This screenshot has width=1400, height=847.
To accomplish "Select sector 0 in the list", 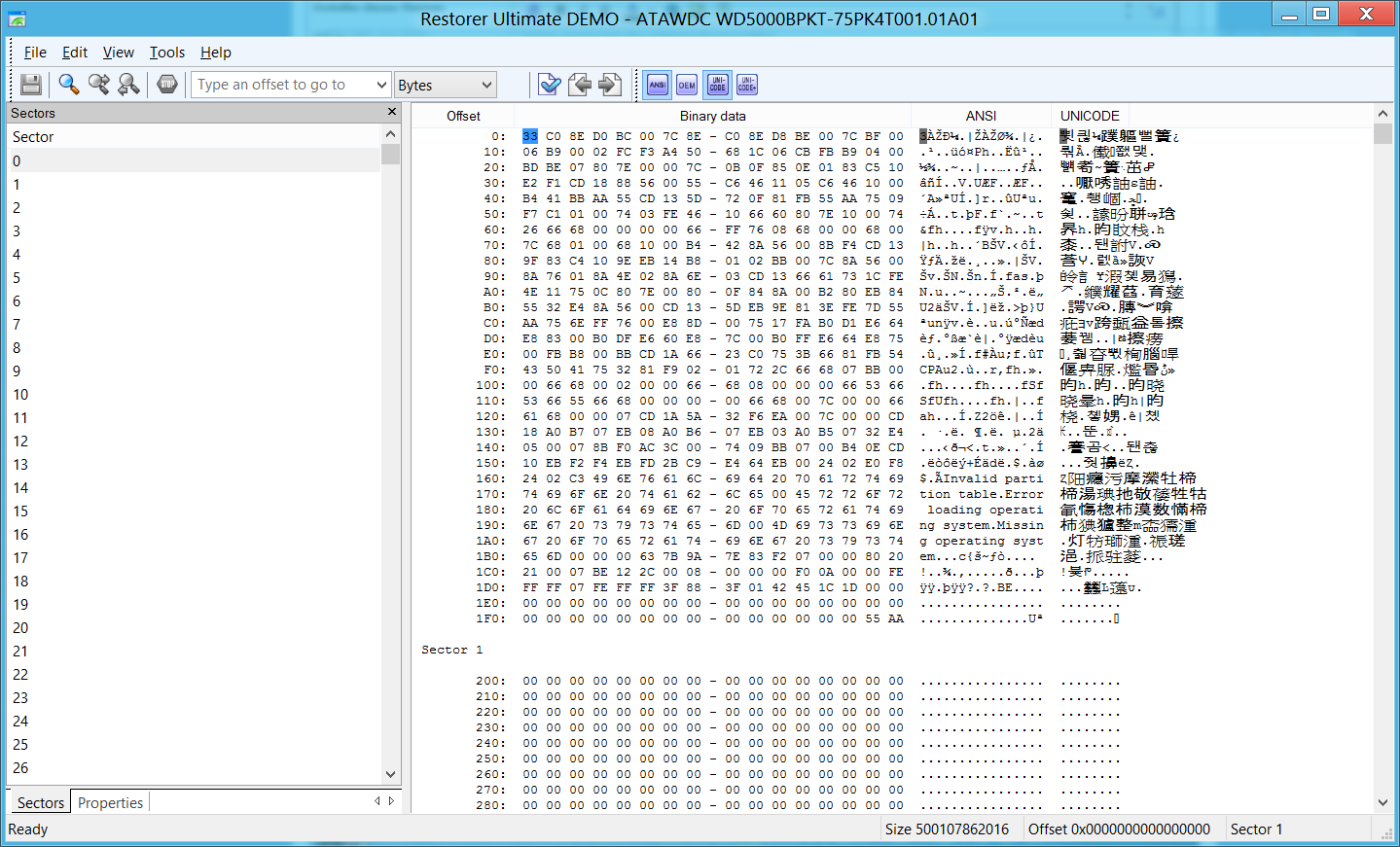I will (195, 161).
